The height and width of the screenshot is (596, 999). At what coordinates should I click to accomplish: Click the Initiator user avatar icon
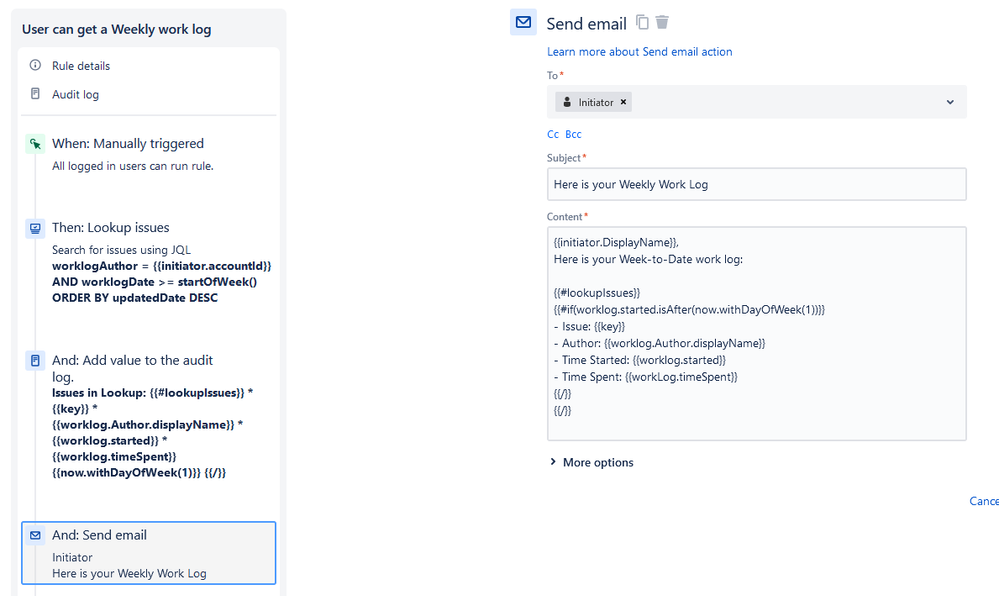567,101
